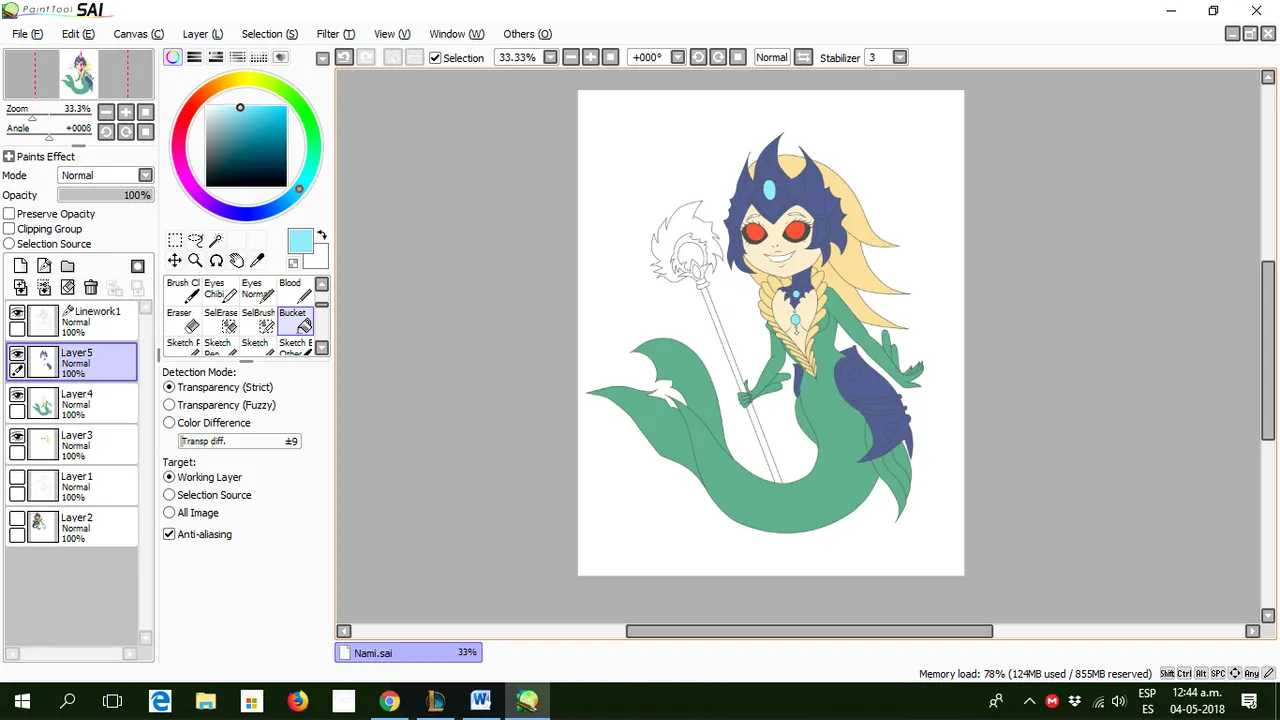Select the Bucket fill tool
Screen dimensions: 1280x720
(x=296, y=320)
